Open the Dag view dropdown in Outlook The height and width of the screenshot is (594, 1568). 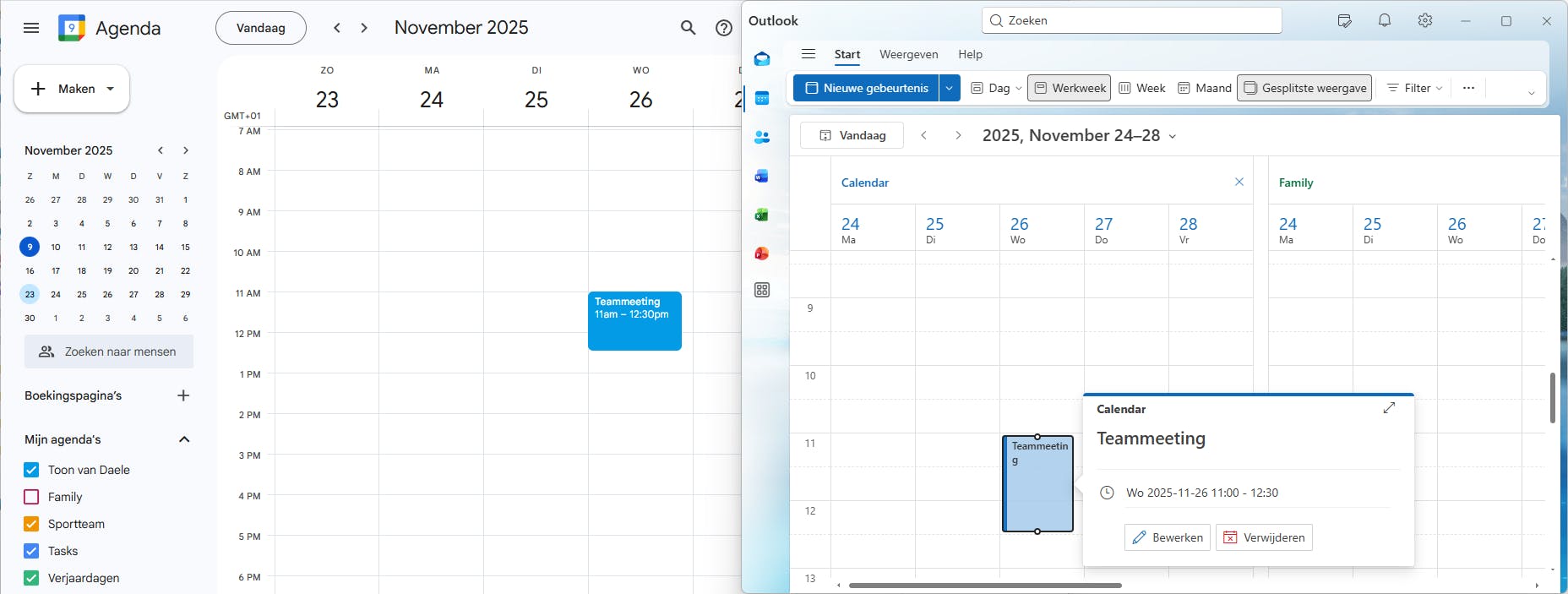(1018, 88)
